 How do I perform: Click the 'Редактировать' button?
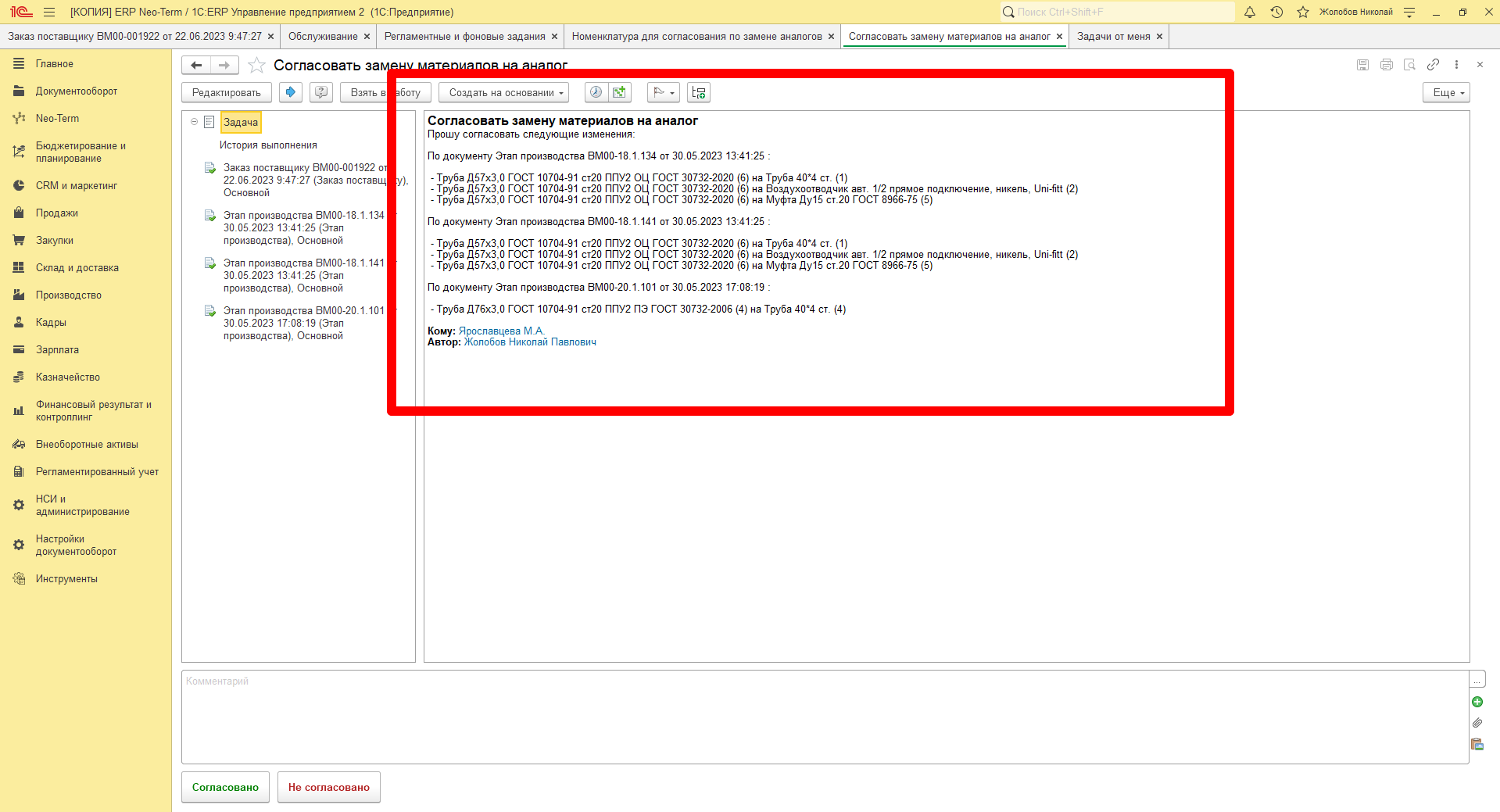(227, 92)
